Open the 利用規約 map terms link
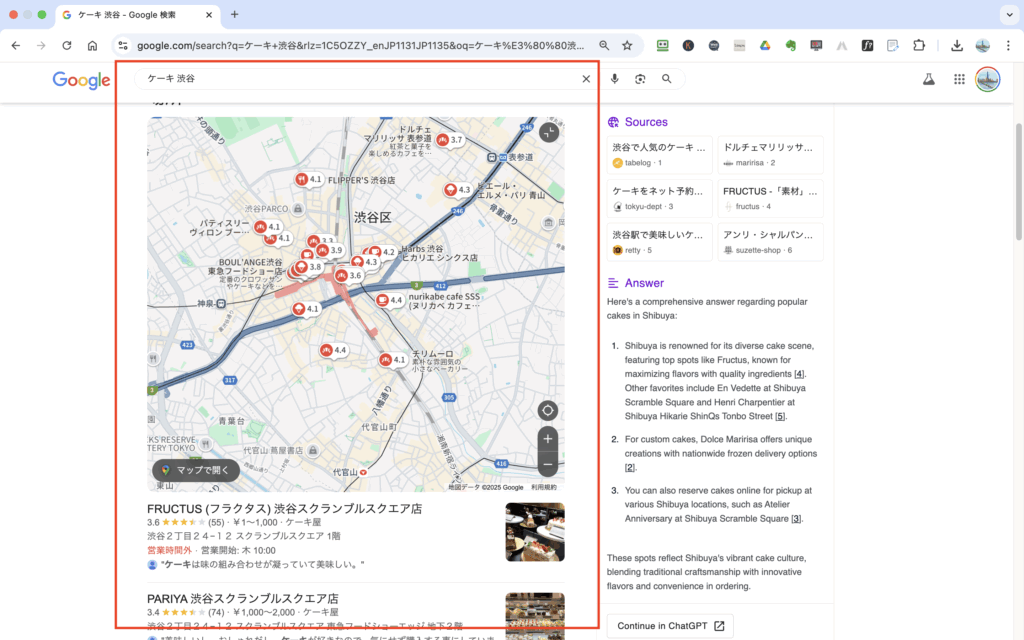The image size is (1024, 640). [x=543, y=487]
